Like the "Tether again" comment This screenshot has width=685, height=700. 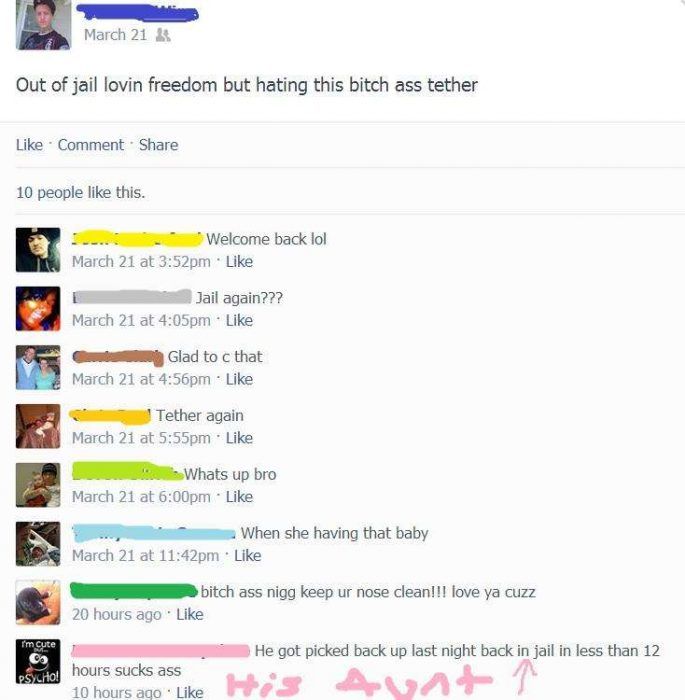pyautogui.click(x=239, y=438)
